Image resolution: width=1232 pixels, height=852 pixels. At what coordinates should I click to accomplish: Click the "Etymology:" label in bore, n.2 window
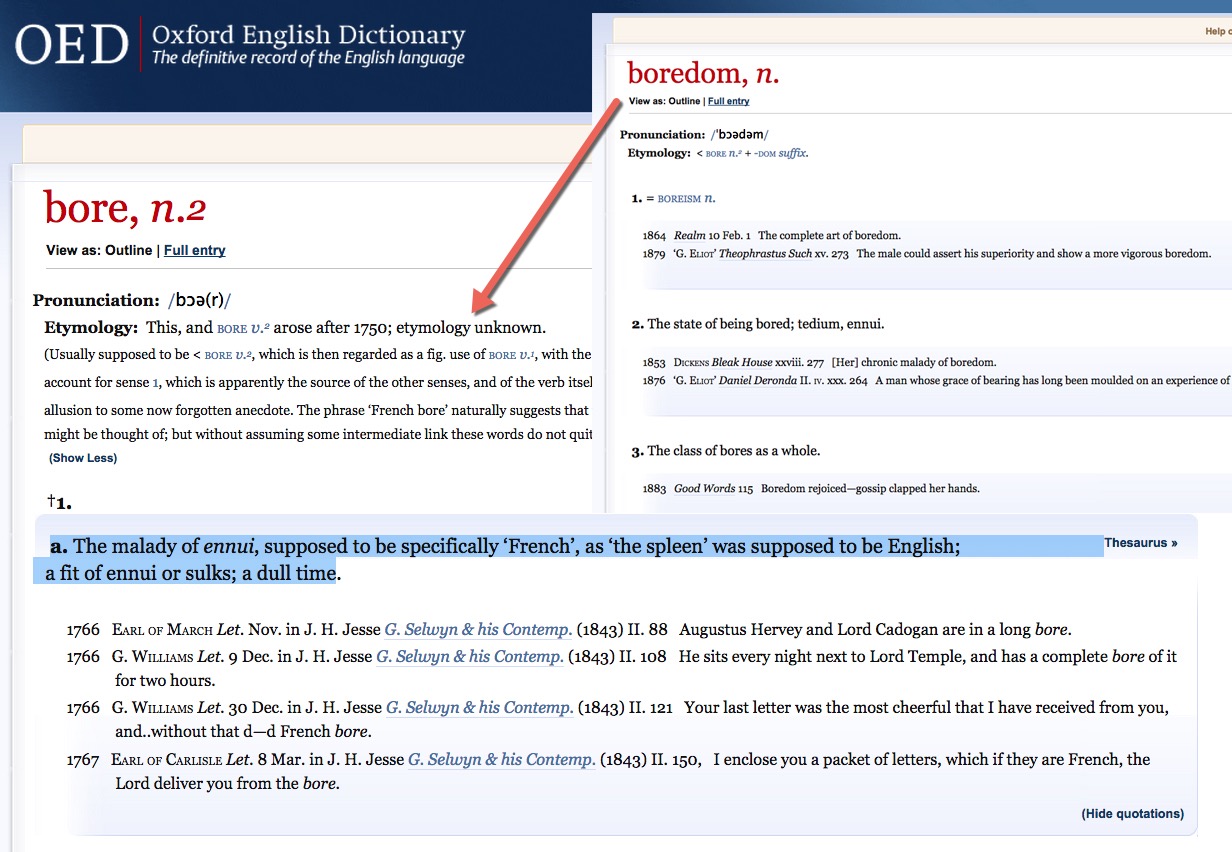pyautogui.click(x=90, y=327)
